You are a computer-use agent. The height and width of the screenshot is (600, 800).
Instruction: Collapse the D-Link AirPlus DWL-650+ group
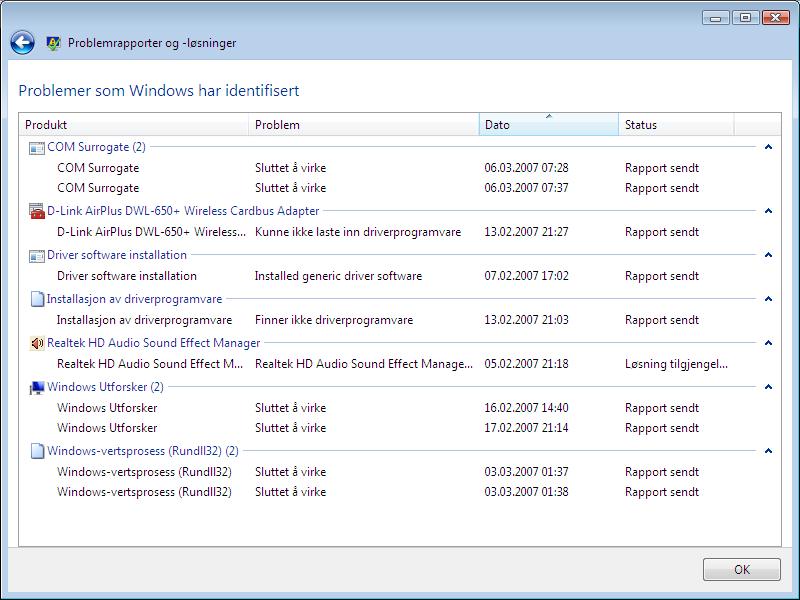pos(768,211)
